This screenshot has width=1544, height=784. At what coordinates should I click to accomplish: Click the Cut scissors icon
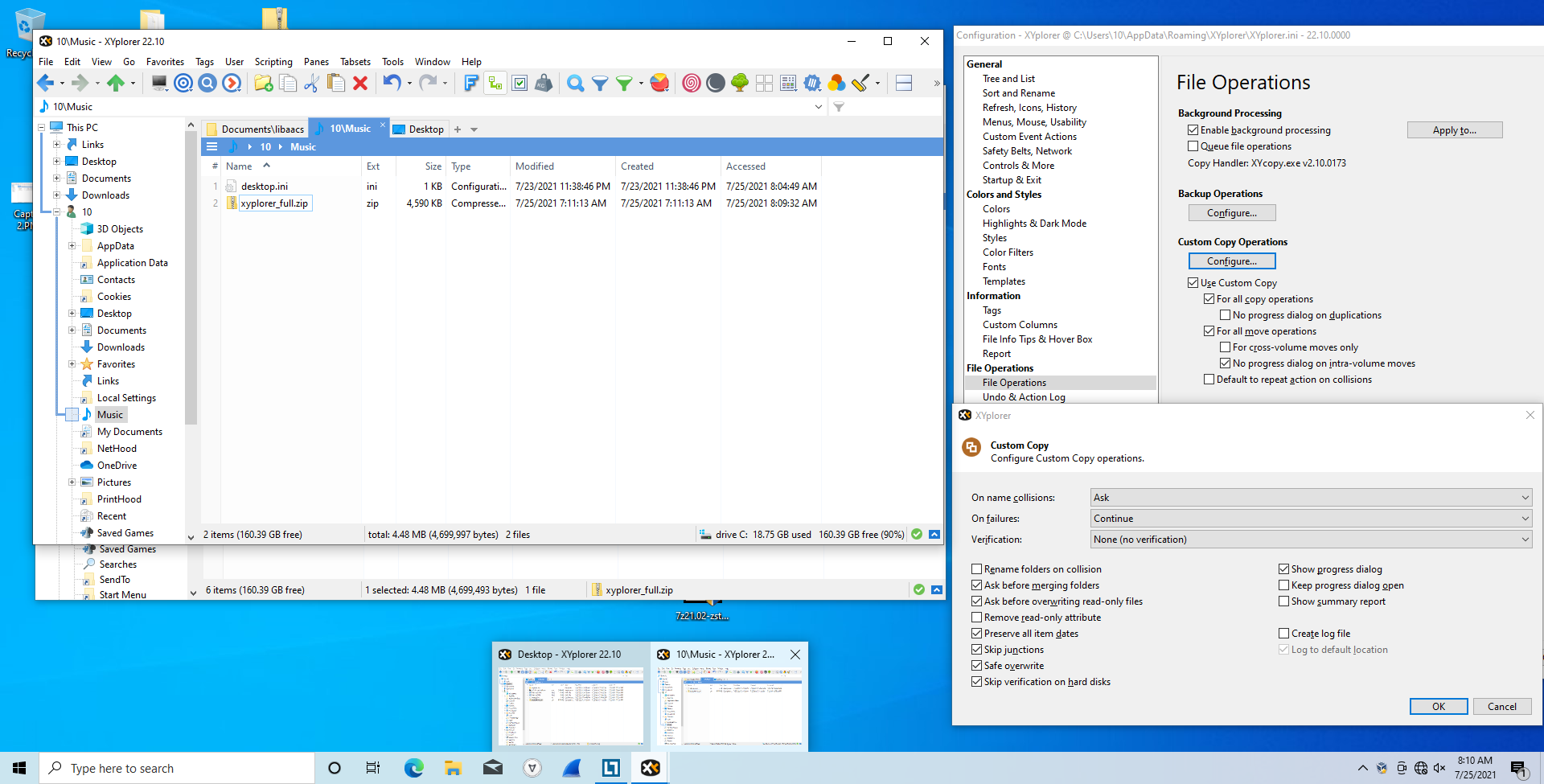click(312, 83)
